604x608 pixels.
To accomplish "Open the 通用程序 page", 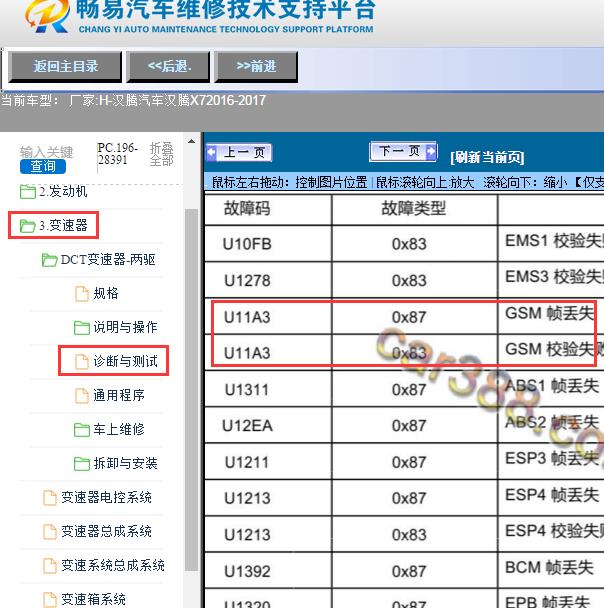I will pyautogui.click(x=119, y=396).
